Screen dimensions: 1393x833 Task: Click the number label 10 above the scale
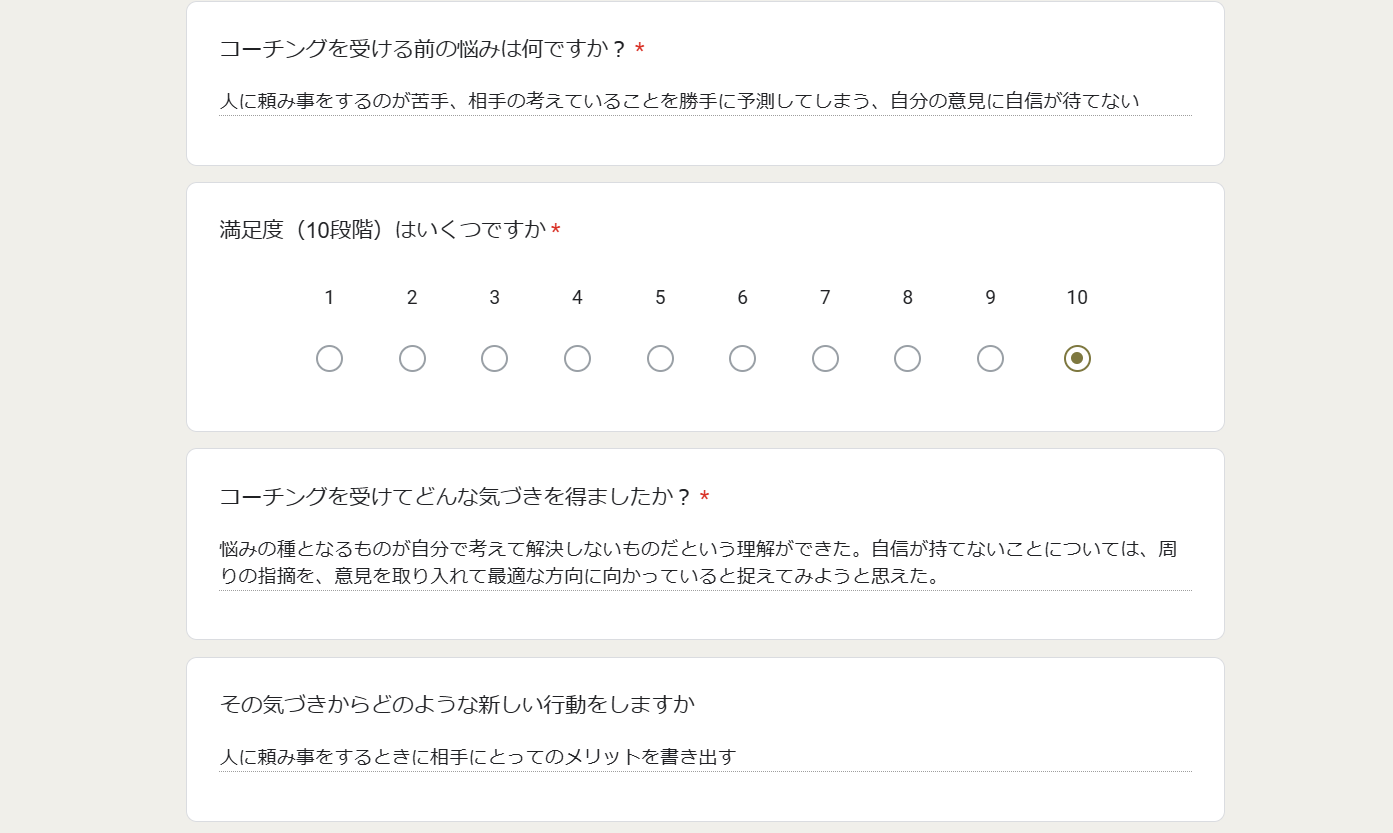click(x=1077, y=297)
